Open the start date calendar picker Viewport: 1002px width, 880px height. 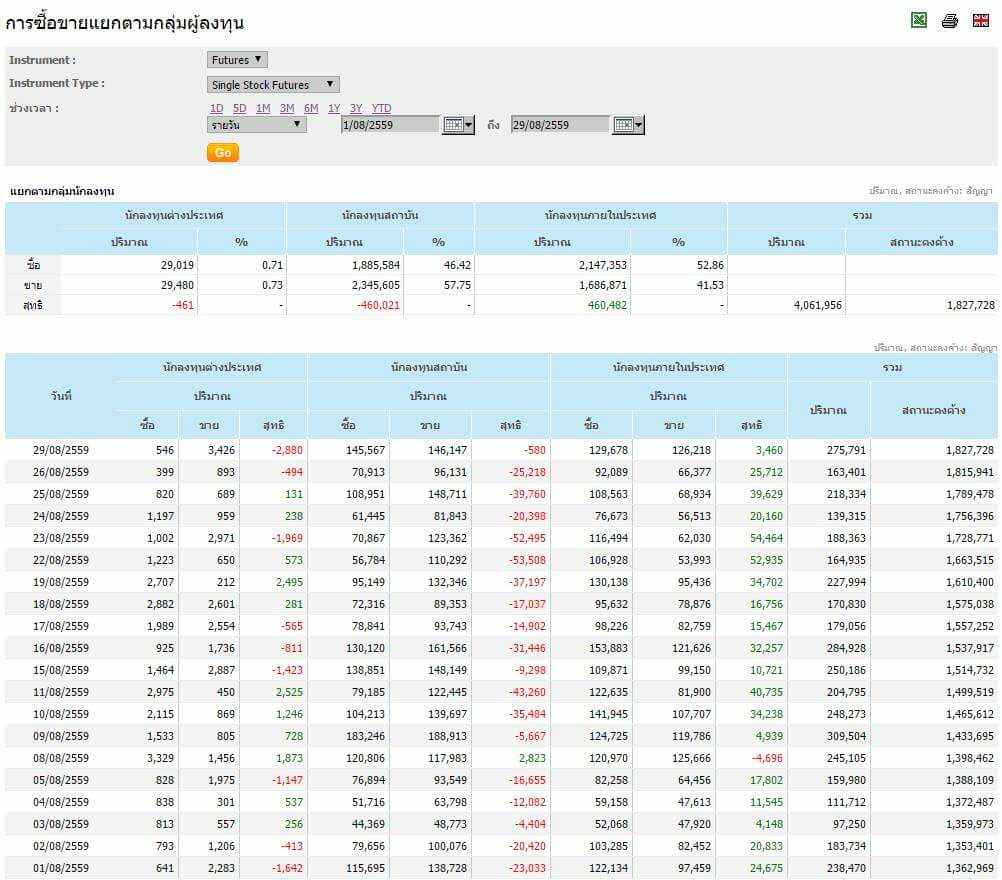coord(458,125)
